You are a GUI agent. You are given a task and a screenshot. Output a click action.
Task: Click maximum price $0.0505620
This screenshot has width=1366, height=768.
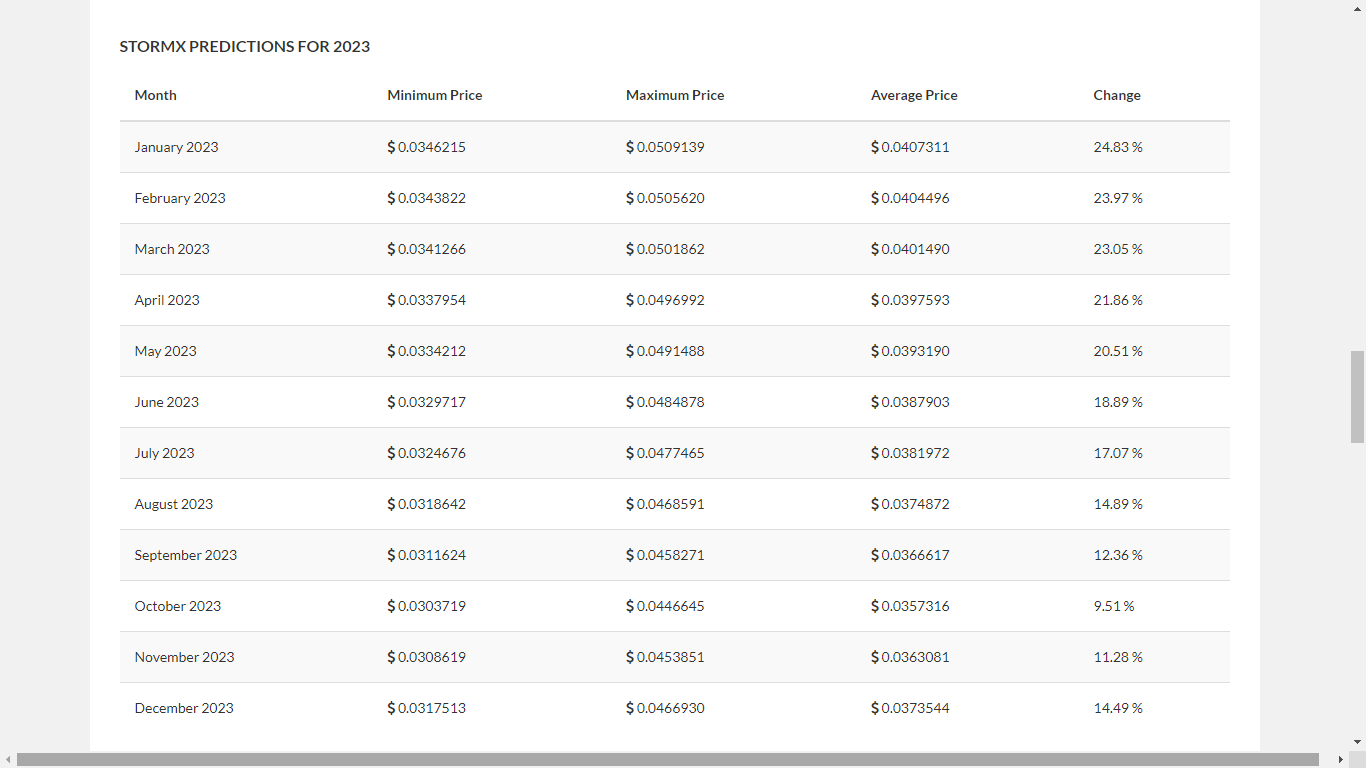(x=666, y=198)
